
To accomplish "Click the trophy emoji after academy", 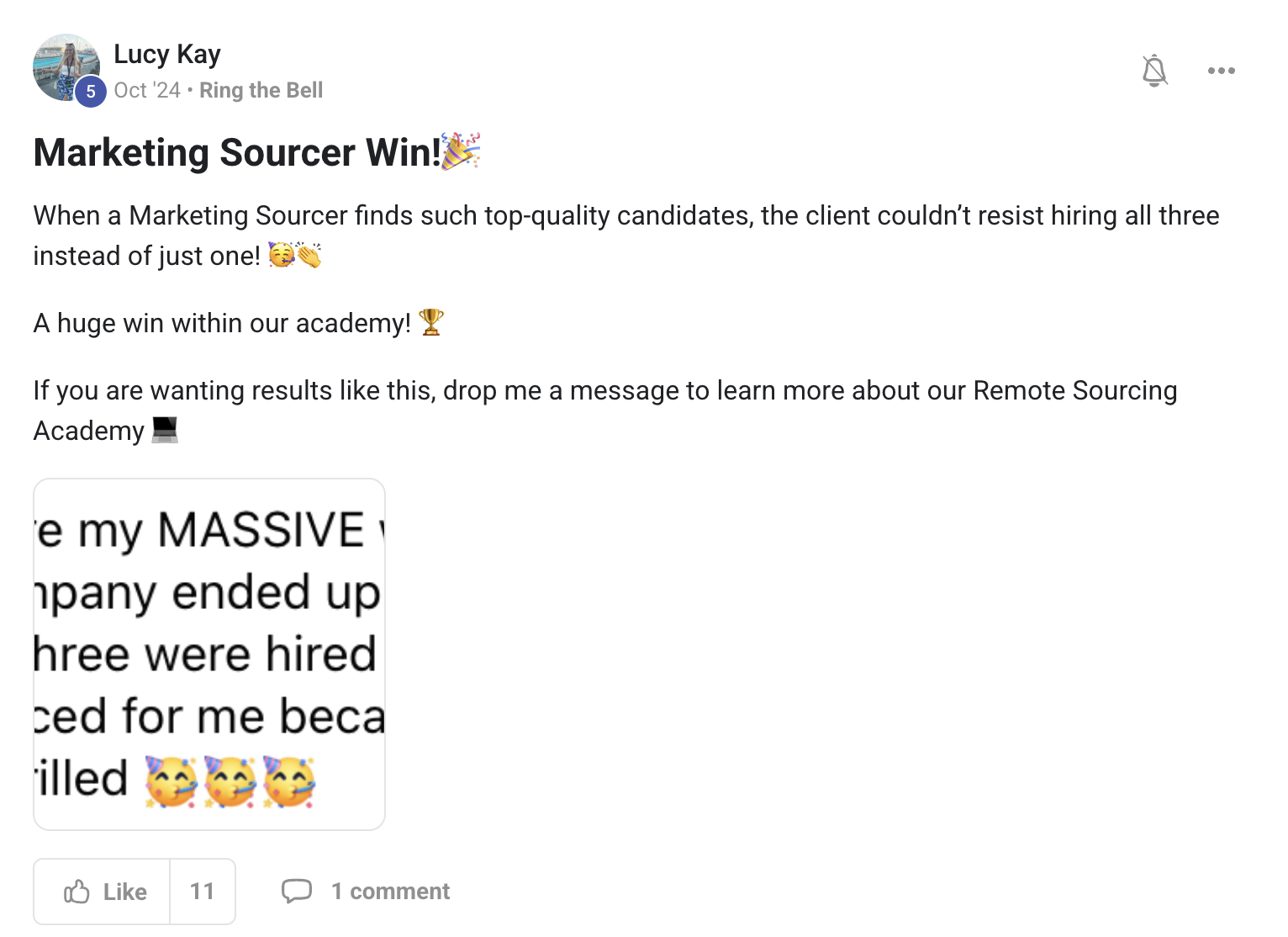I will (x=430, y=322).
